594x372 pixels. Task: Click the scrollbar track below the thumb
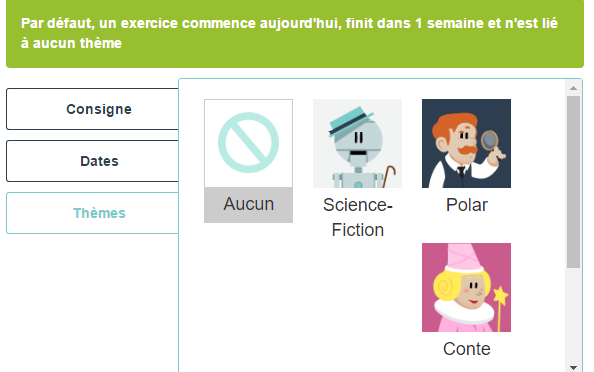click(574, 315)
